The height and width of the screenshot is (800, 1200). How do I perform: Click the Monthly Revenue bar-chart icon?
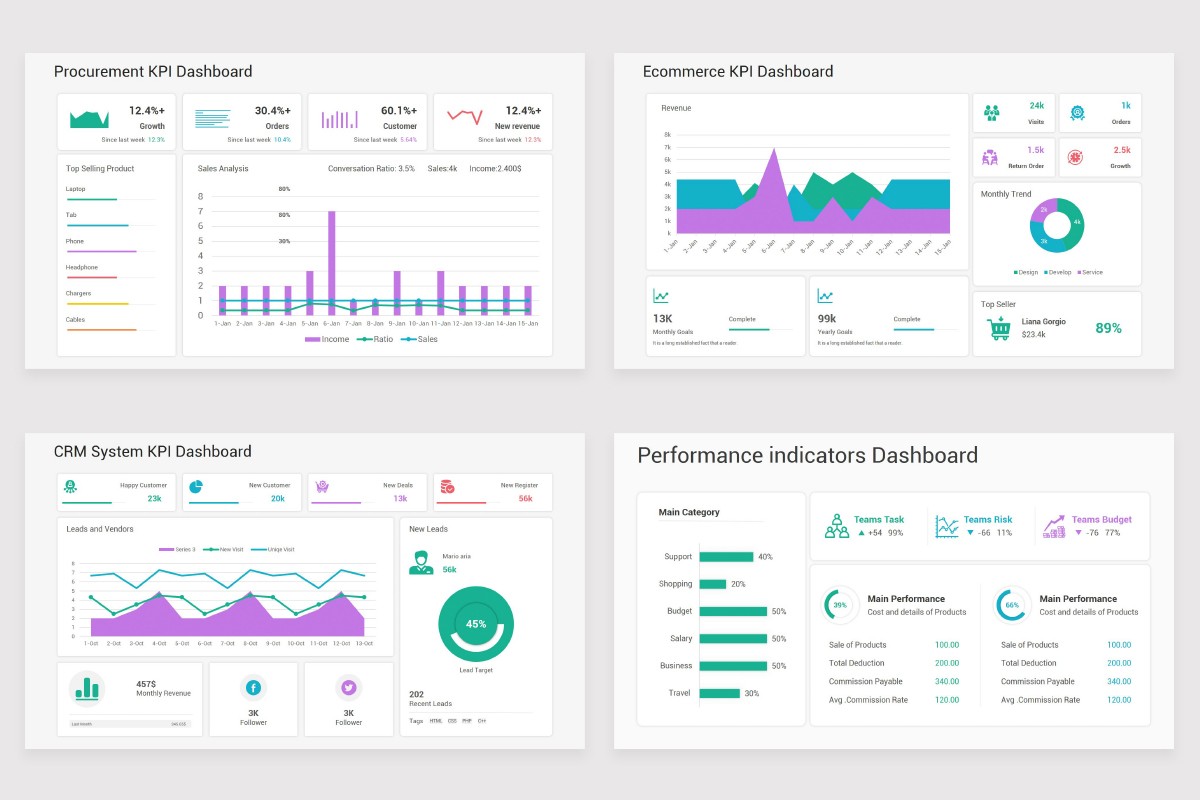(88, 687)
